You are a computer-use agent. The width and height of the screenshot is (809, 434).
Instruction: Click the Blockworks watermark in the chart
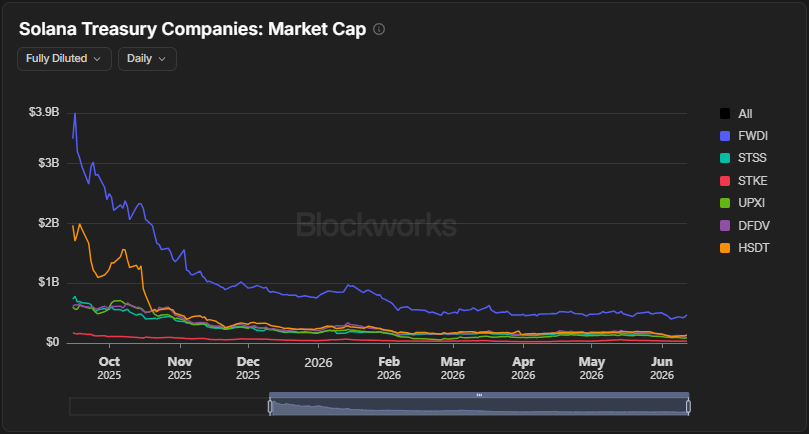click(376, 226)
